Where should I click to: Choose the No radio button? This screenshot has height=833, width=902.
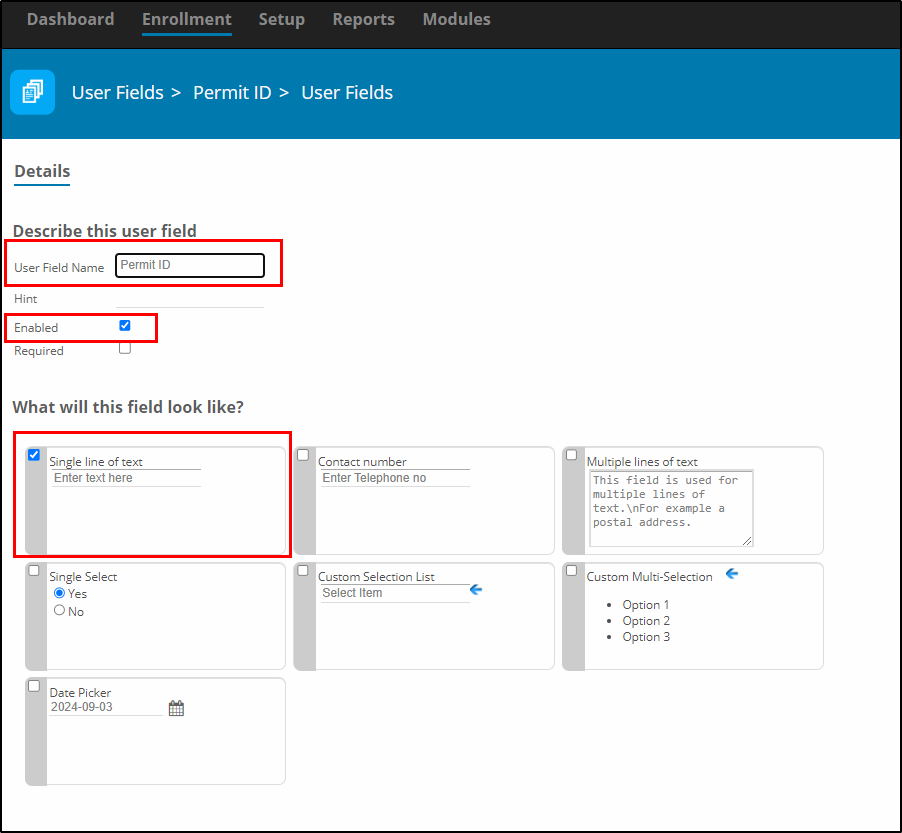pos(59,610)
